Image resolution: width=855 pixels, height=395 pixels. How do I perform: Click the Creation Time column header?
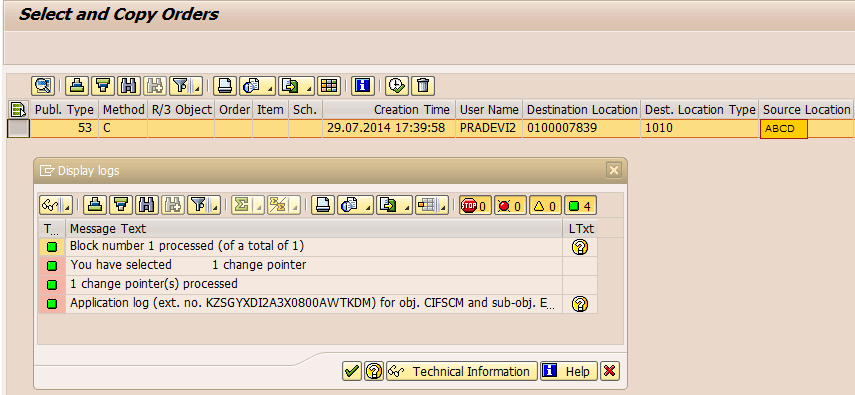(389, 110)
